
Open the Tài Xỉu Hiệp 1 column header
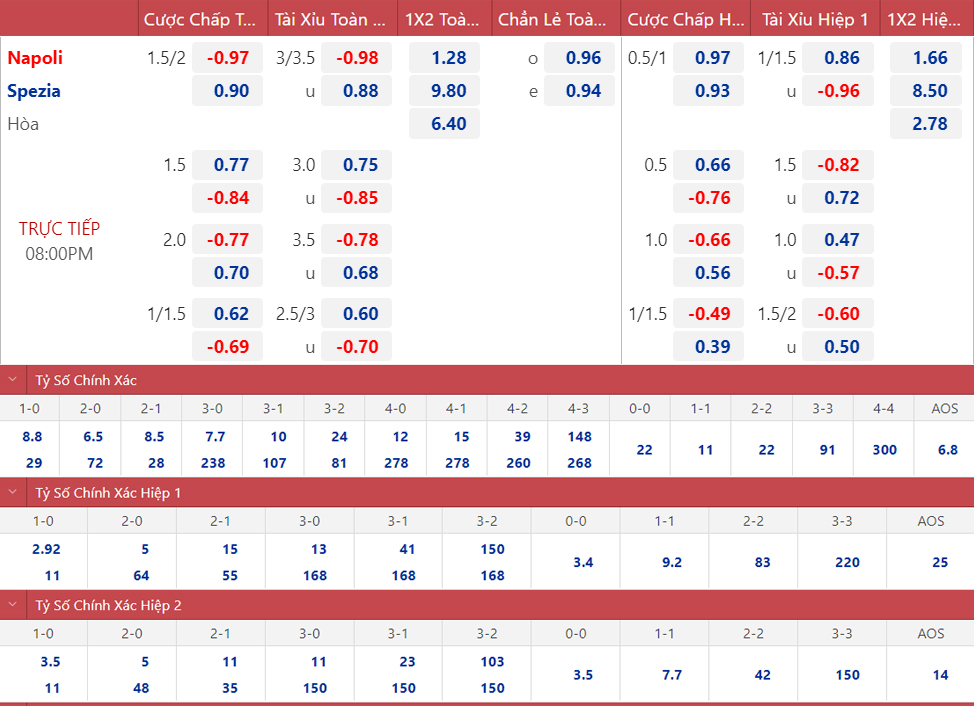[x=815, y=19]
